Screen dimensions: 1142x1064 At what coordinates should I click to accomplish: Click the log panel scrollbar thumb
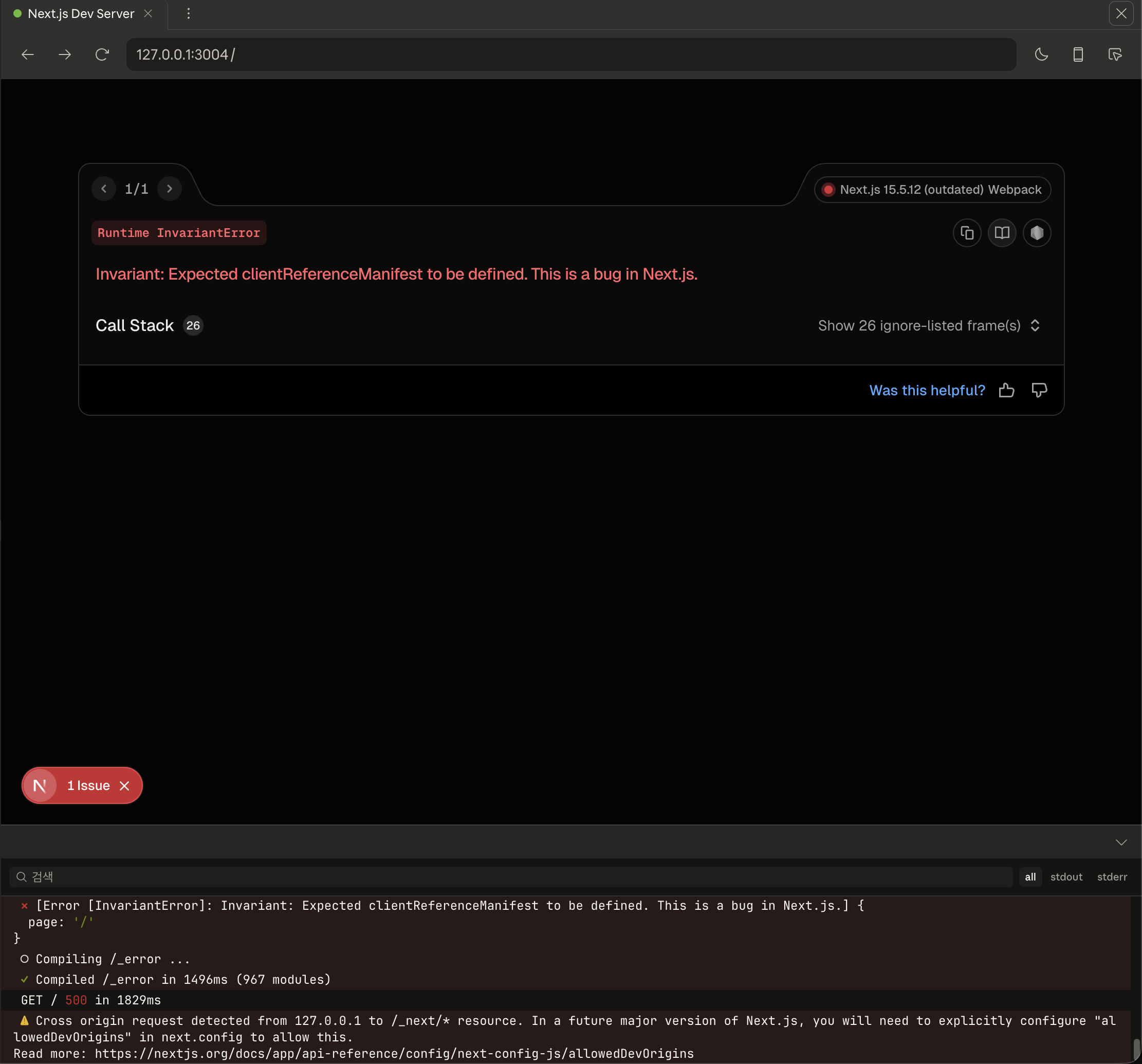point(1136,1049)
